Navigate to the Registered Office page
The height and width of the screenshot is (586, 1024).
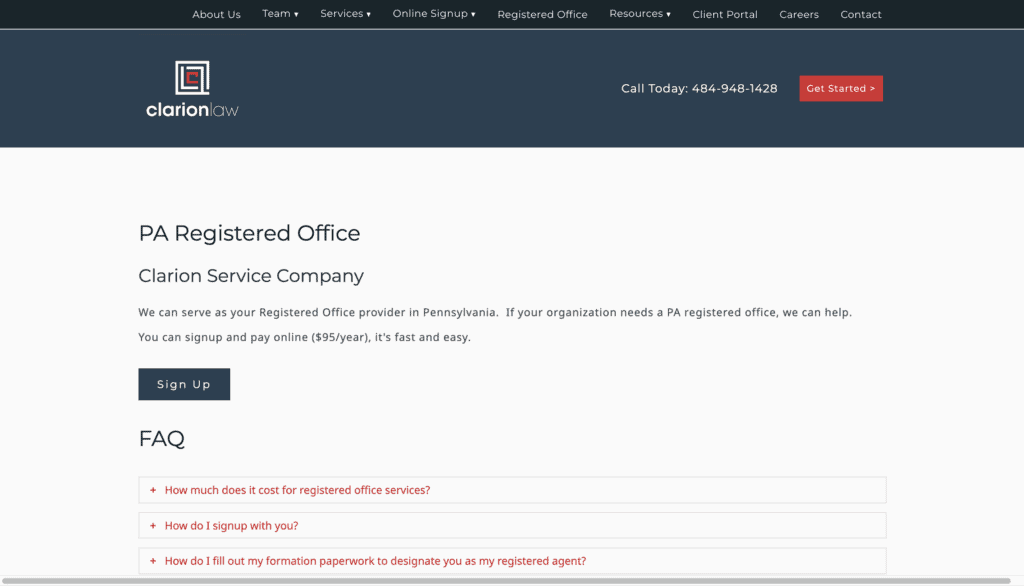point(542,14)
